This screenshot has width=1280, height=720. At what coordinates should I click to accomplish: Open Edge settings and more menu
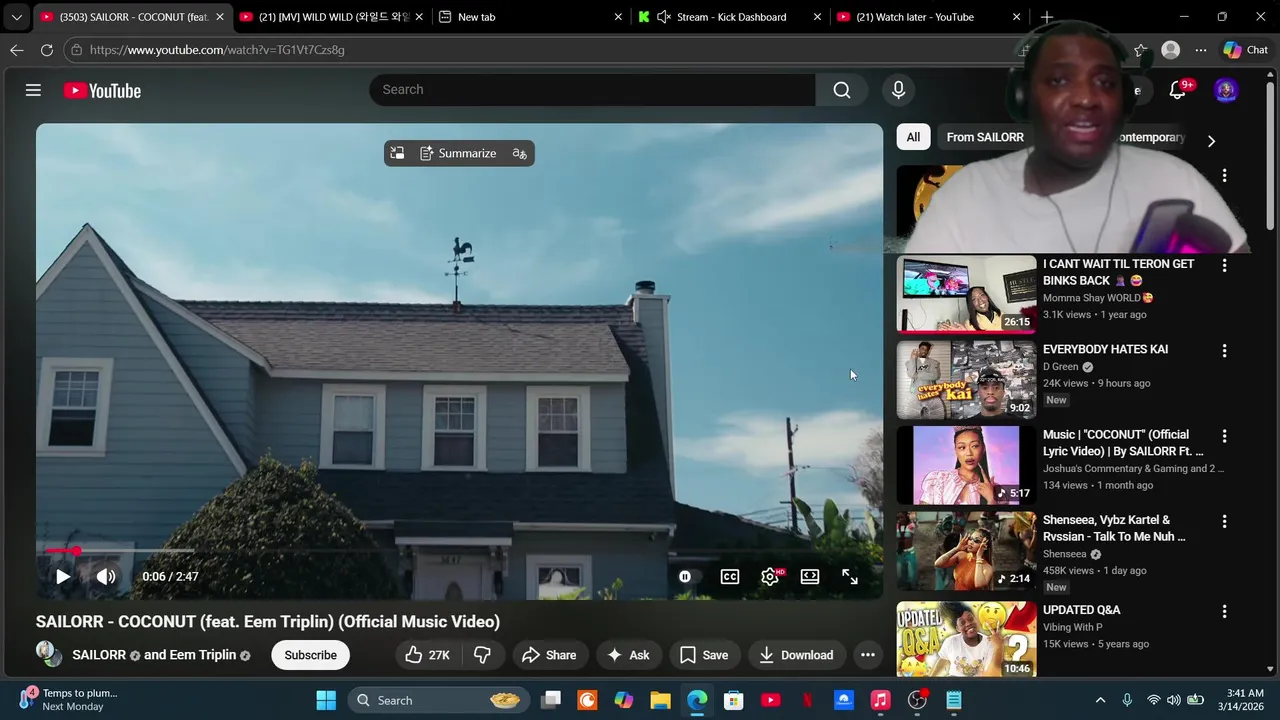(1201, 49)
